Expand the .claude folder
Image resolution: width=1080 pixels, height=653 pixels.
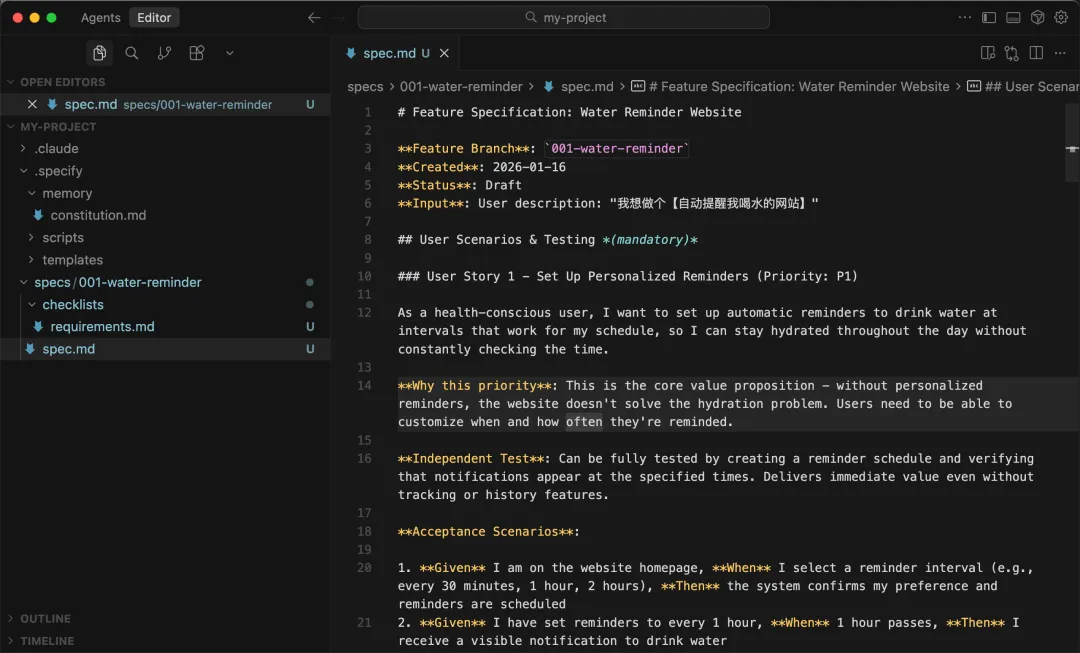pyautogui.click(x=56, y=149)
